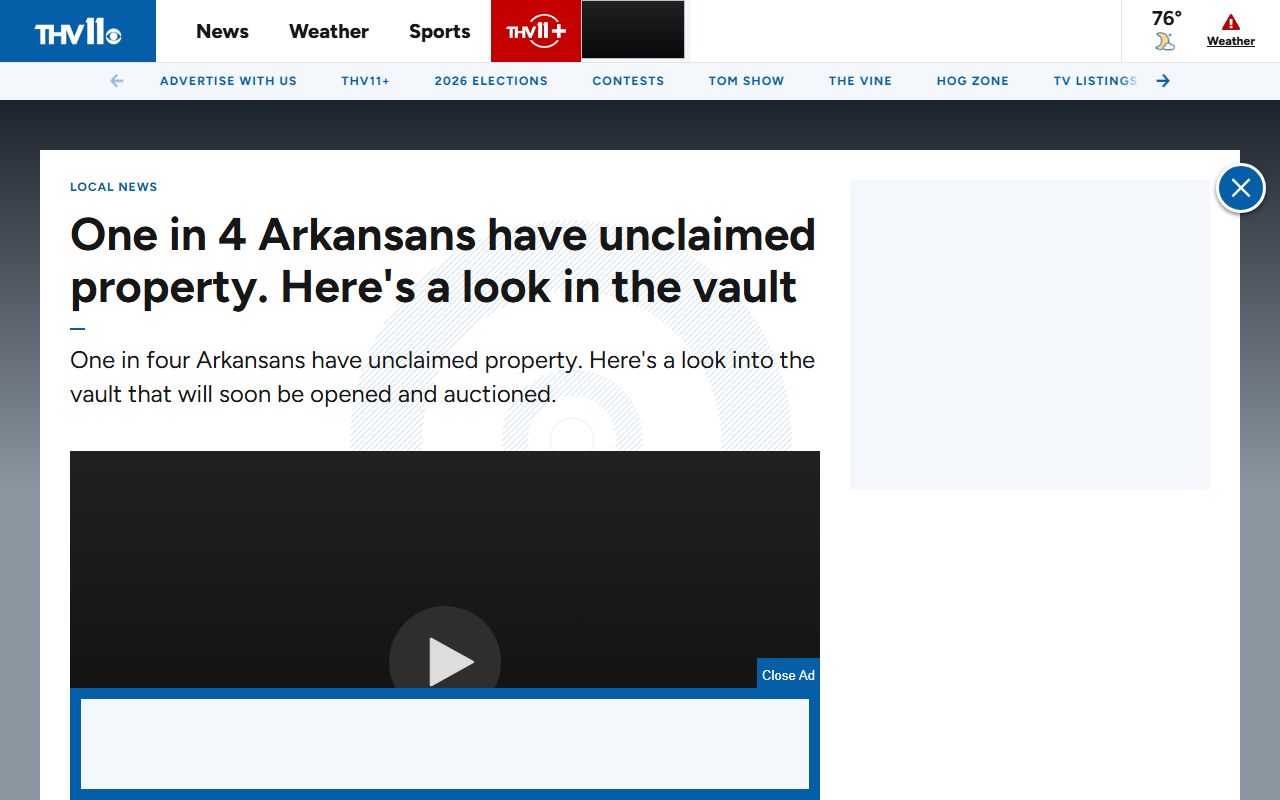Open THV11+ subnav link
The image size is (1280, 800).
(365, 81)
